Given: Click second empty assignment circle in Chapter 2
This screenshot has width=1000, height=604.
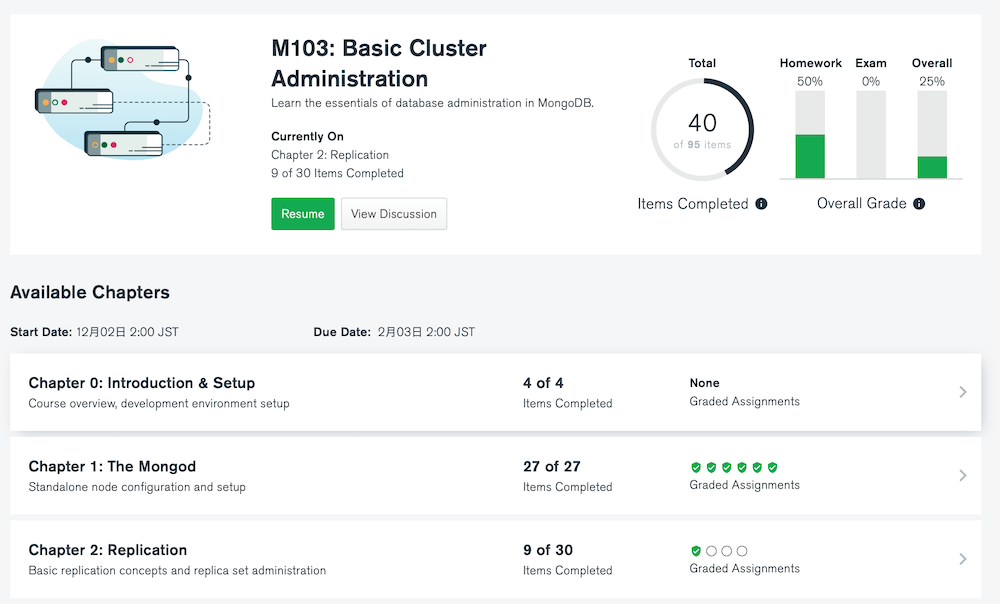Looking at the screenshot, I should pyautogui.click(x=726, y=551).
